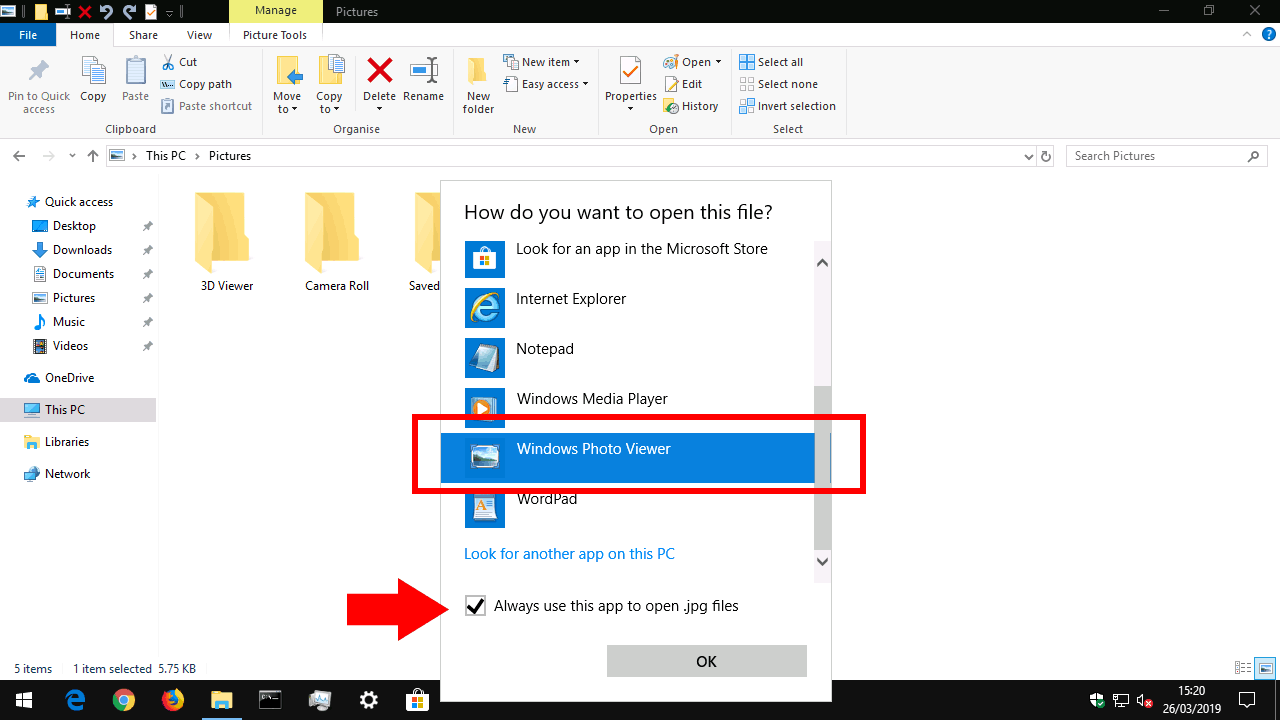Open the Picture Tools tab
This screenshot has height=720, width=1280.
(x=275, y=35)
